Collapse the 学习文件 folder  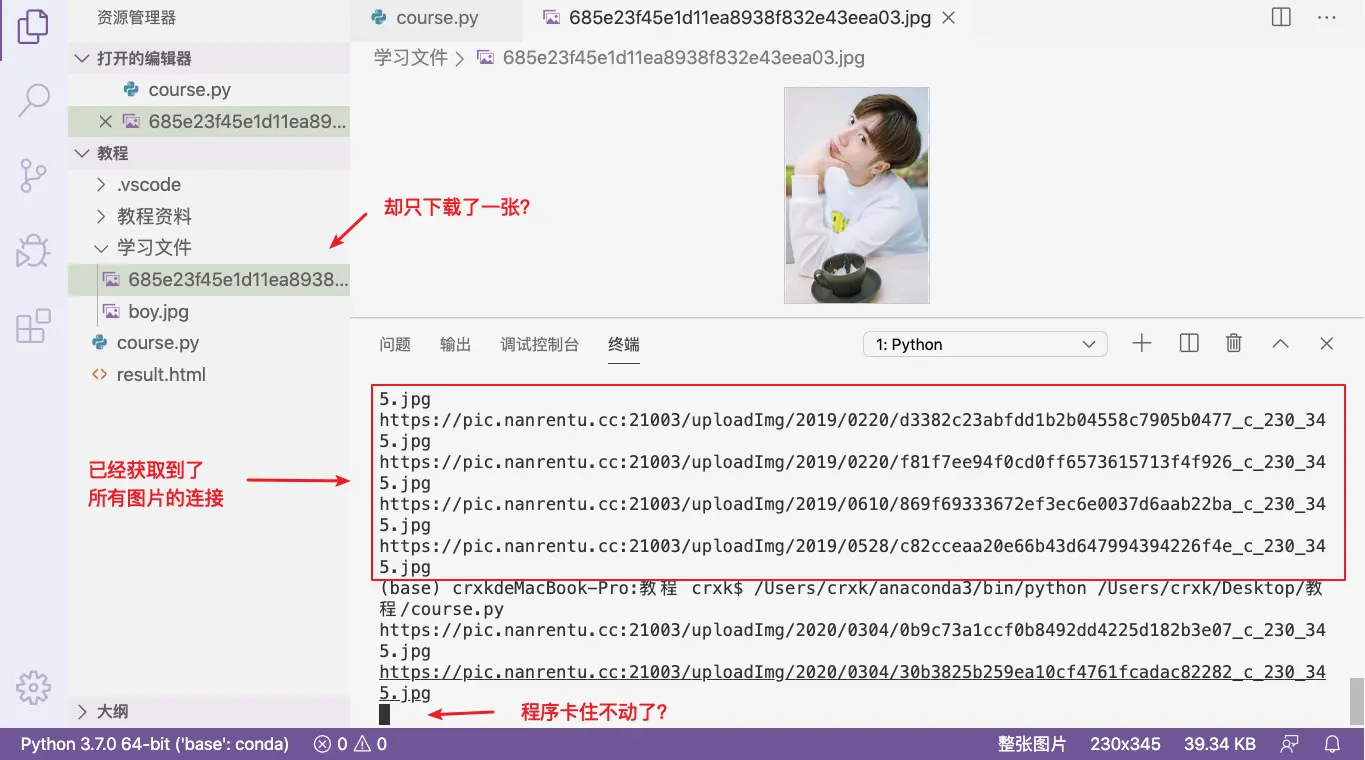pos(209,247)
